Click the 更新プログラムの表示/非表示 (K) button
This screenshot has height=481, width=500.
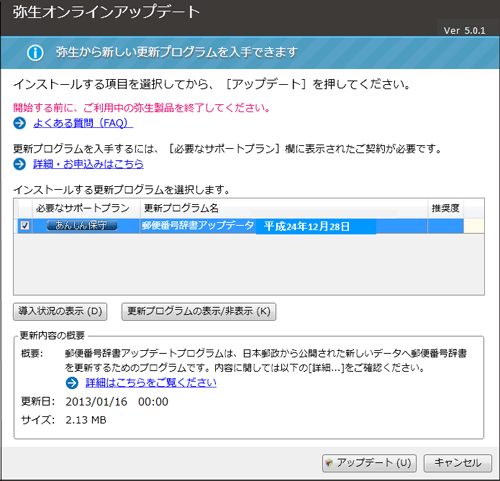pyautogui.click(x=199, y=311)
